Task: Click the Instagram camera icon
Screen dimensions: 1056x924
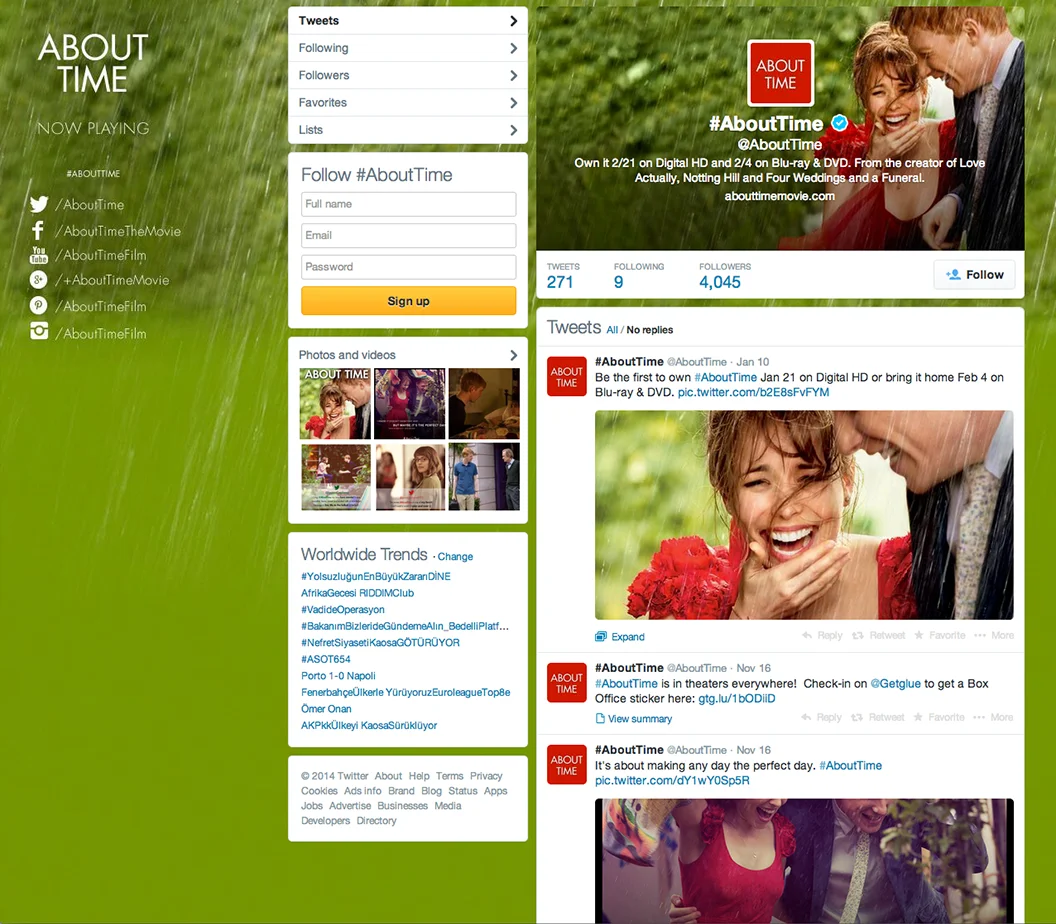Action: pos(39,331)
